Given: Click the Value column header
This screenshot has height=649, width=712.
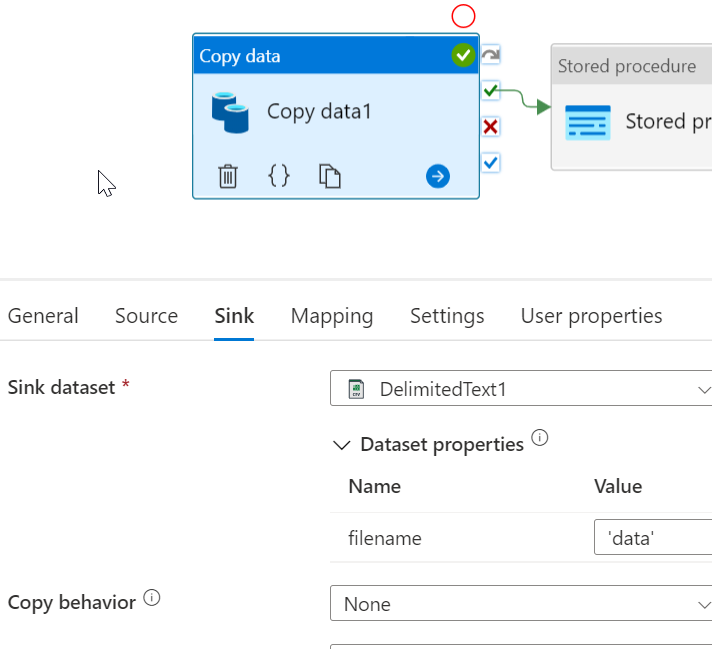Looking at the screenshot, I should pos(618,486).
